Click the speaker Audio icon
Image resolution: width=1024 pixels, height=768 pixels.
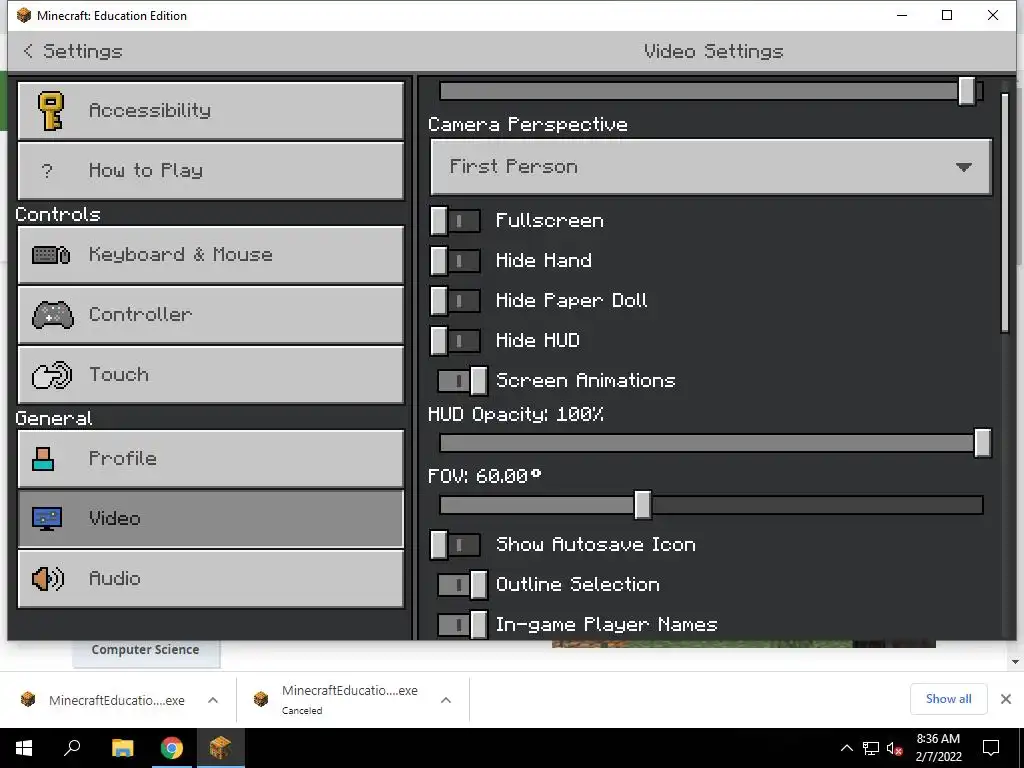pos(48,579)
